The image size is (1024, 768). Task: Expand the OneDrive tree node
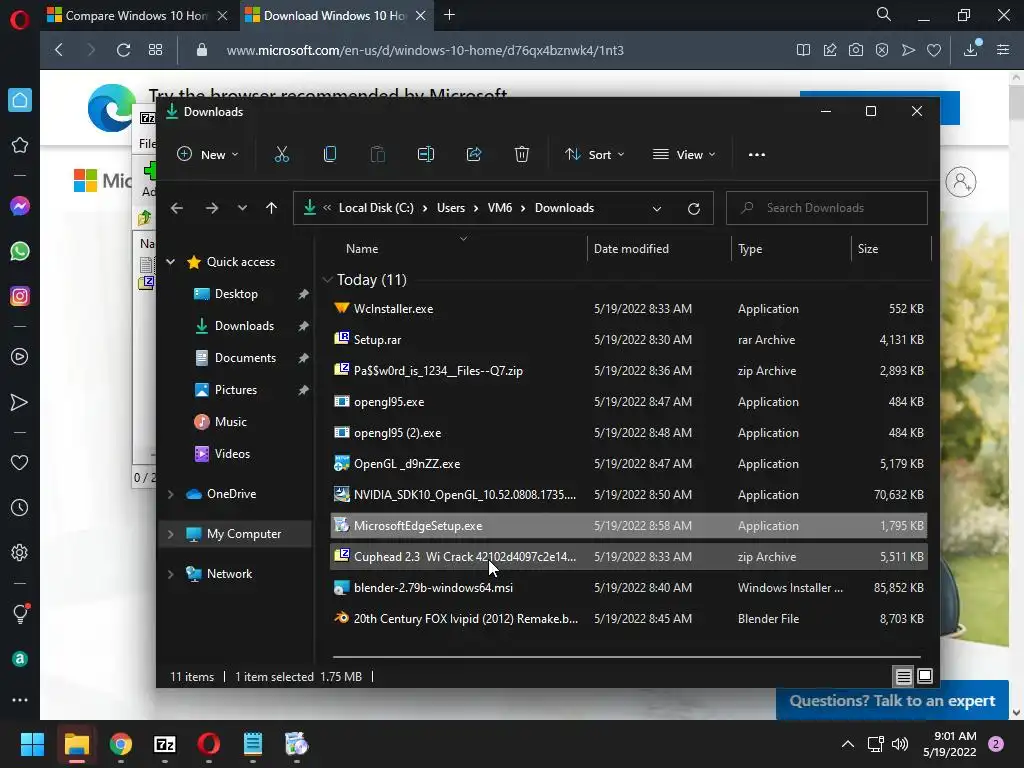170,494
